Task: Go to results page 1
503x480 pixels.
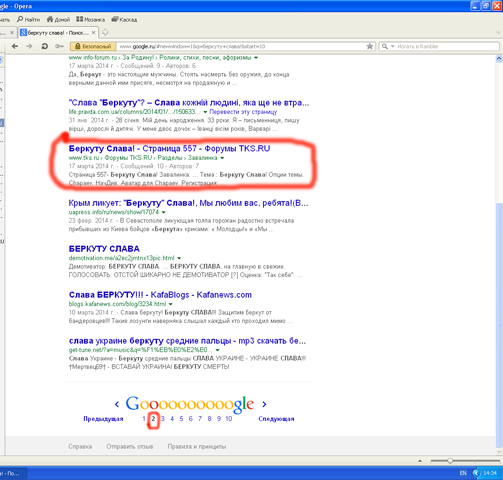Action: 144,419
